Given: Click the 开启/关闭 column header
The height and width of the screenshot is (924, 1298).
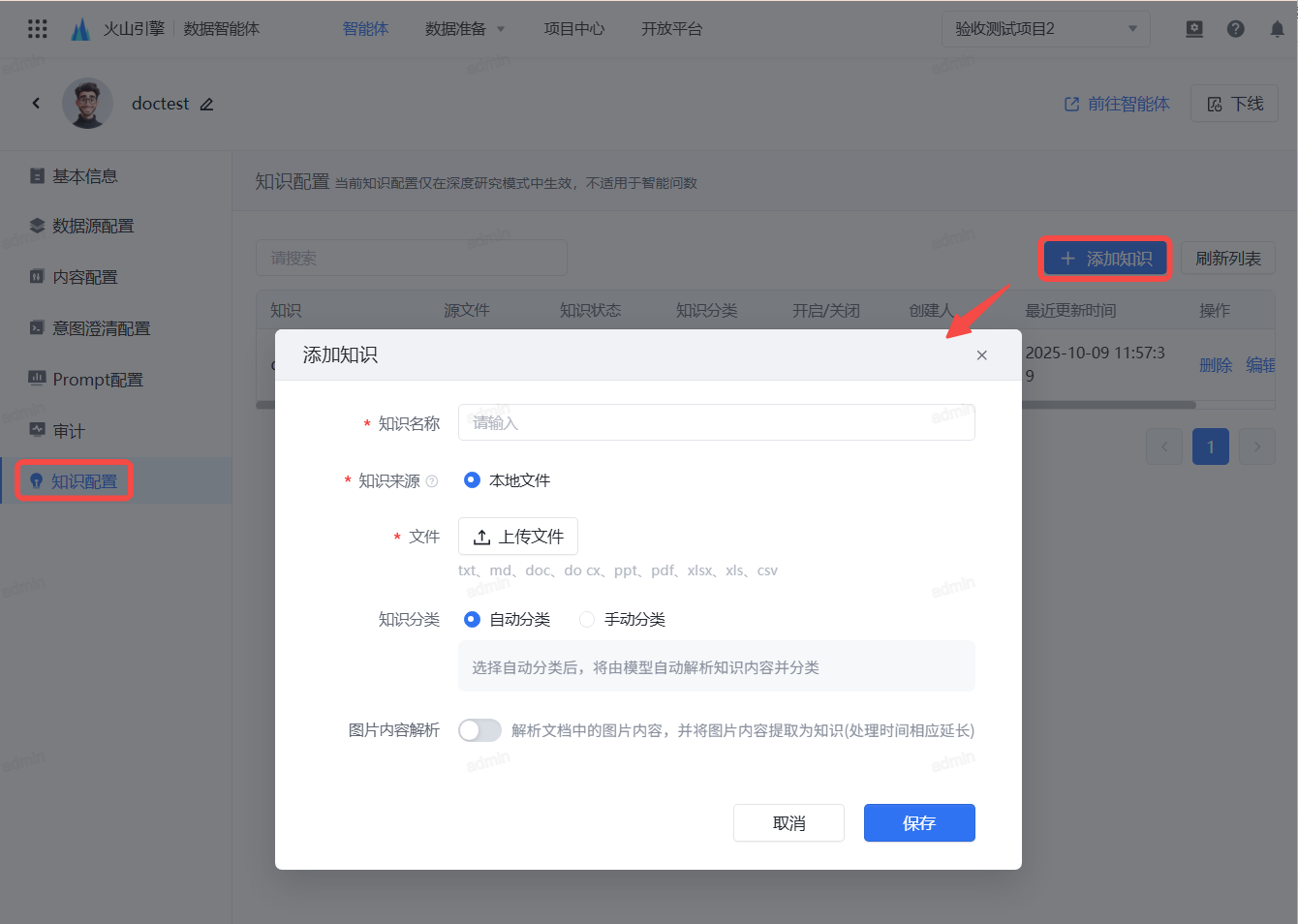Looking at the screenshot, I should (826, 311).
